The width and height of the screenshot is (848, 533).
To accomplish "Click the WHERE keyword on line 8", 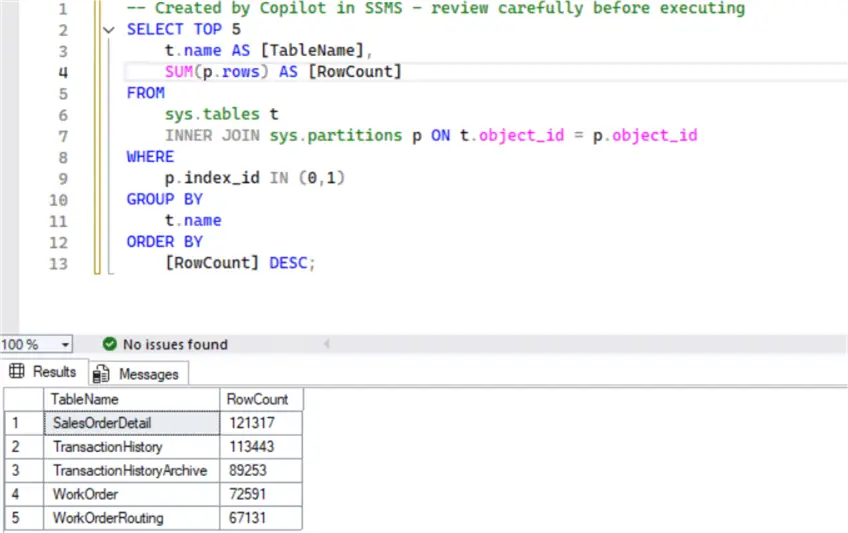I will pyautogui.click(x=150, y=157).
